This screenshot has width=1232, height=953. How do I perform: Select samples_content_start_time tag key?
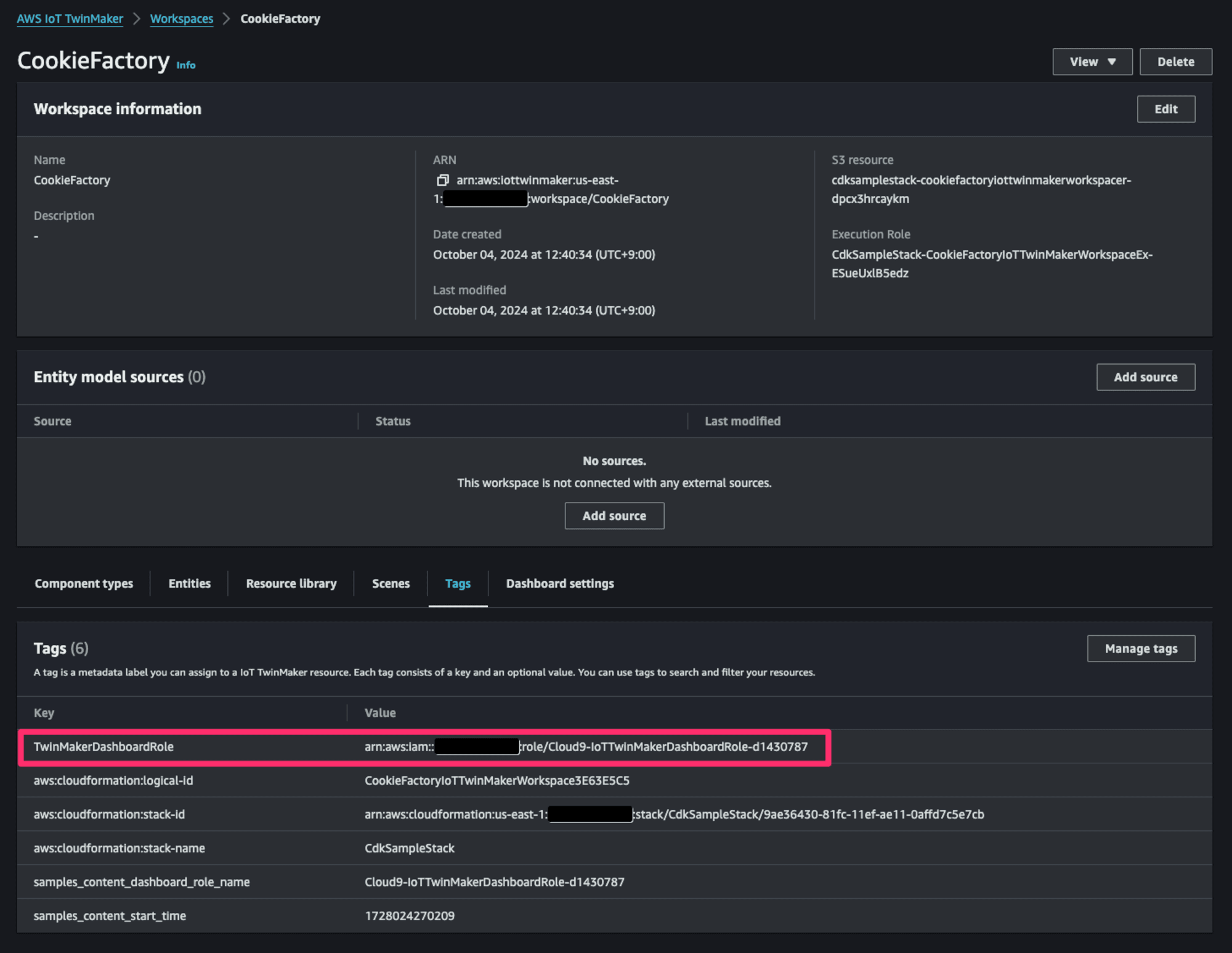(x=110, y=916)
